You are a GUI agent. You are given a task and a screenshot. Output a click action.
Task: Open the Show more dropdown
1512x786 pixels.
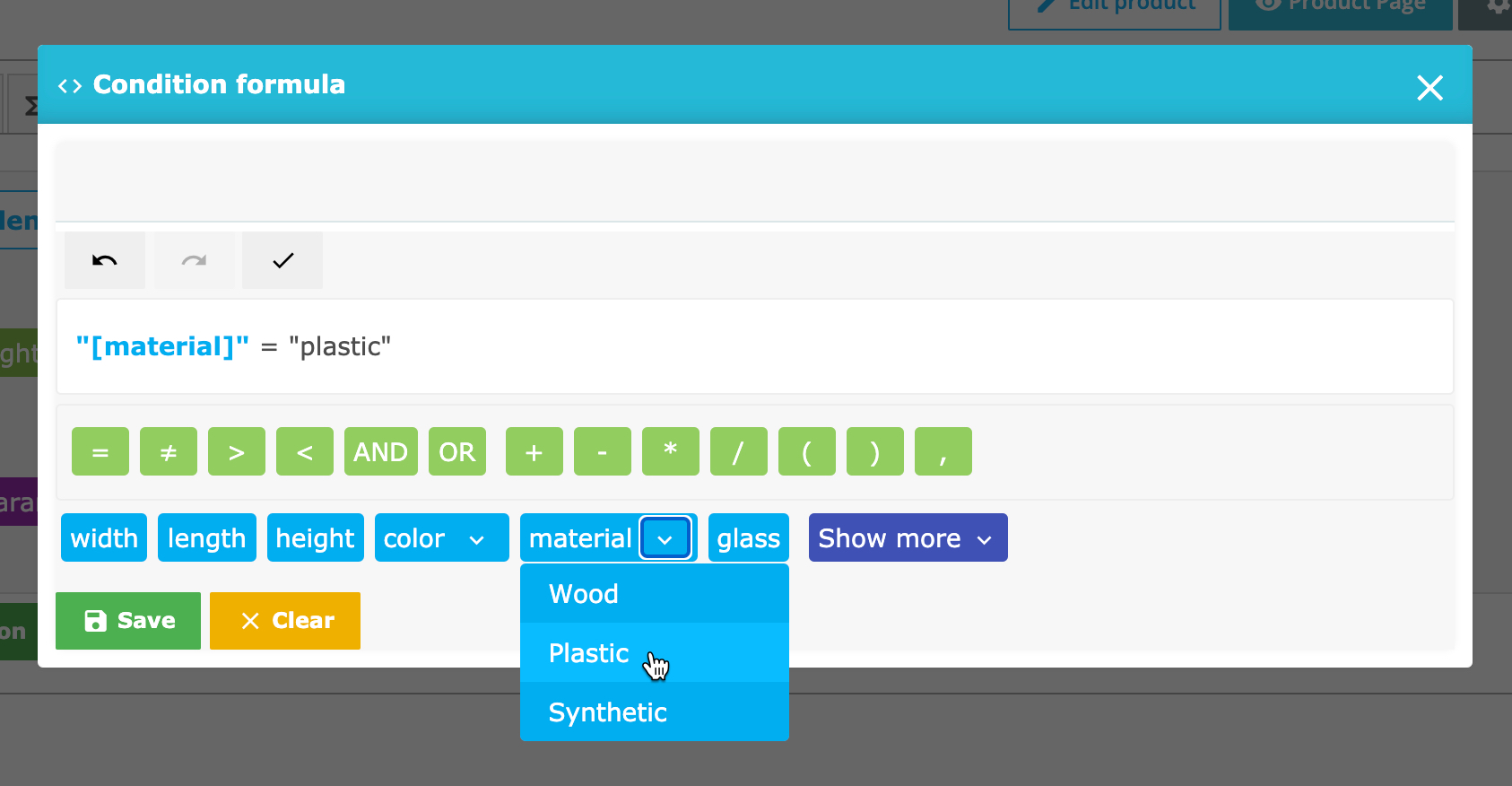click(x=908, y=538)
